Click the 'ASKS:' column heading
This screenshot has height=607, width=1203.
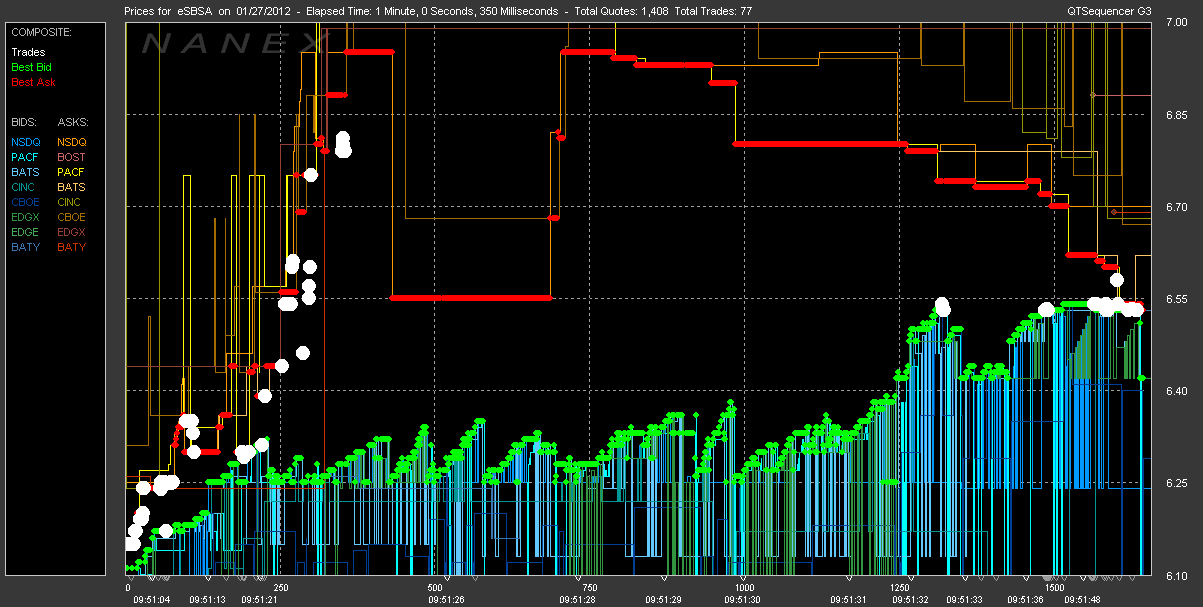tap(73, 120)
